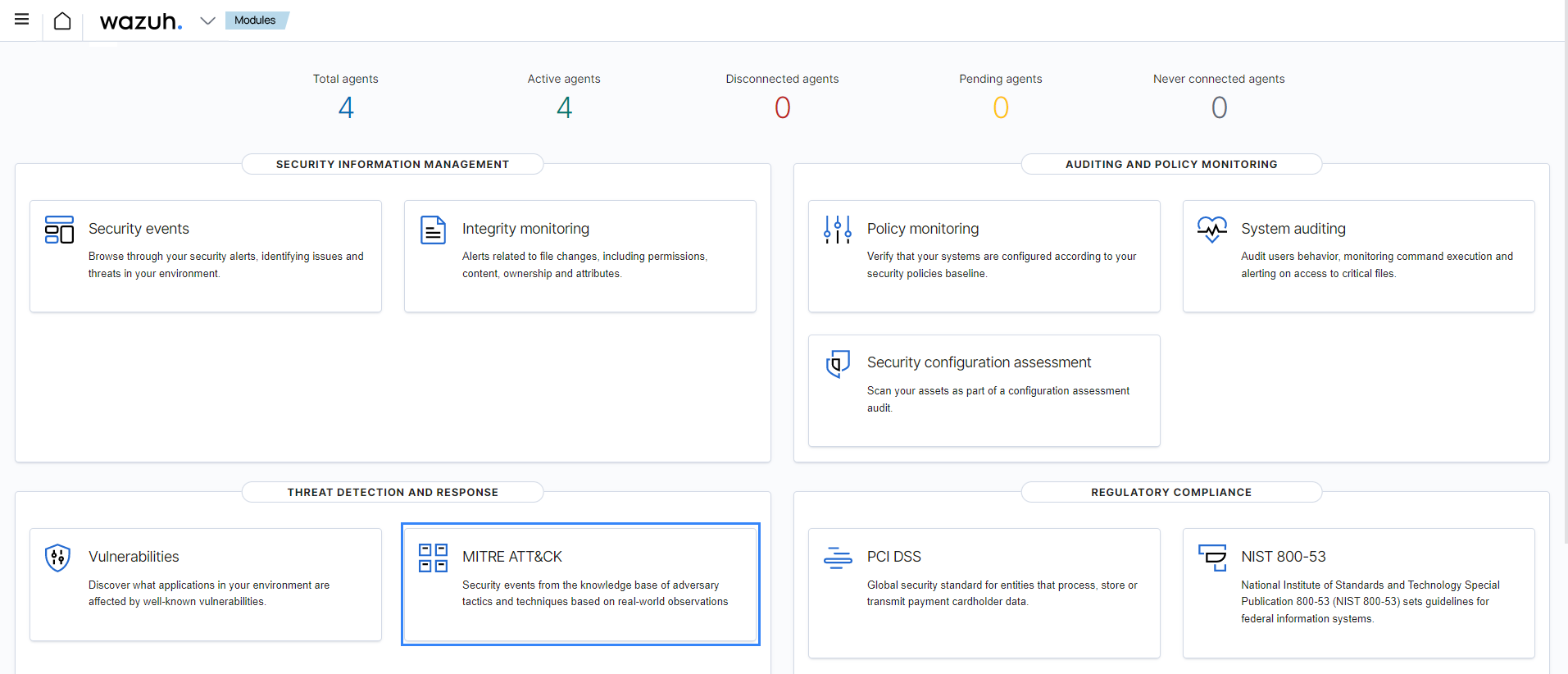Click the Active agents count 4
The height and width of the screenshot is (674, 1568).
[564, 107]
